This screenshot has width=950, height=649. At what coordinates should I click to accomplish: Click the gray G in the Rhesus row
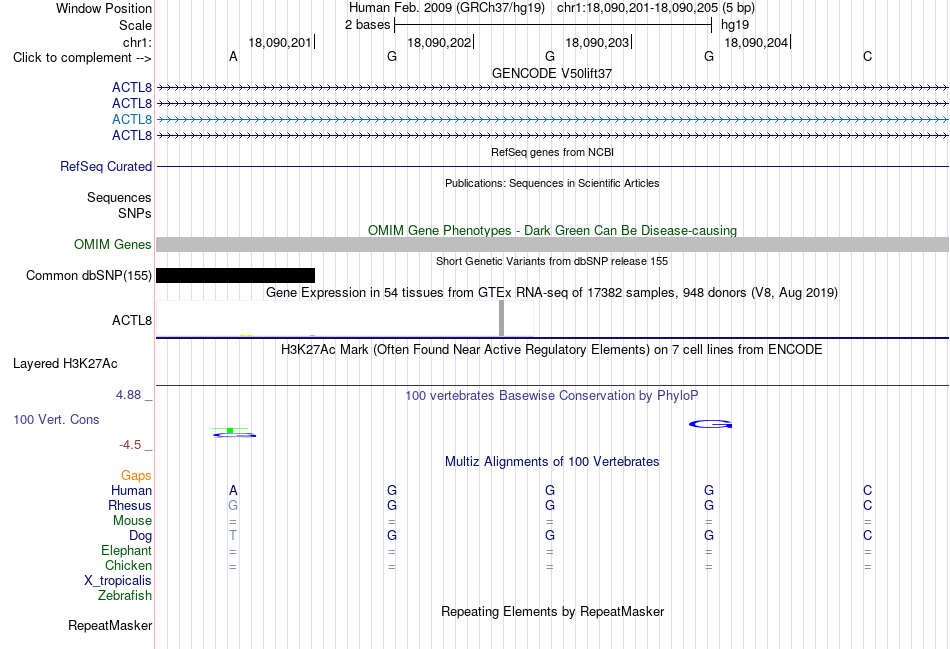[x=233, y=505]
